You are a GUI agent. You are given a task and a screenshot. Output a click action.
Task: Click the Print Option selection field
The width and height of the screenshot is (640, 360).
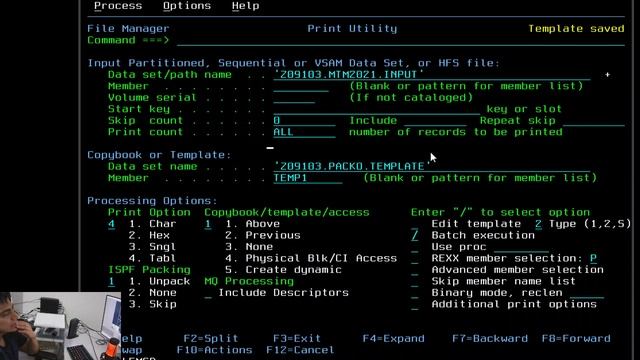[111, 224]
